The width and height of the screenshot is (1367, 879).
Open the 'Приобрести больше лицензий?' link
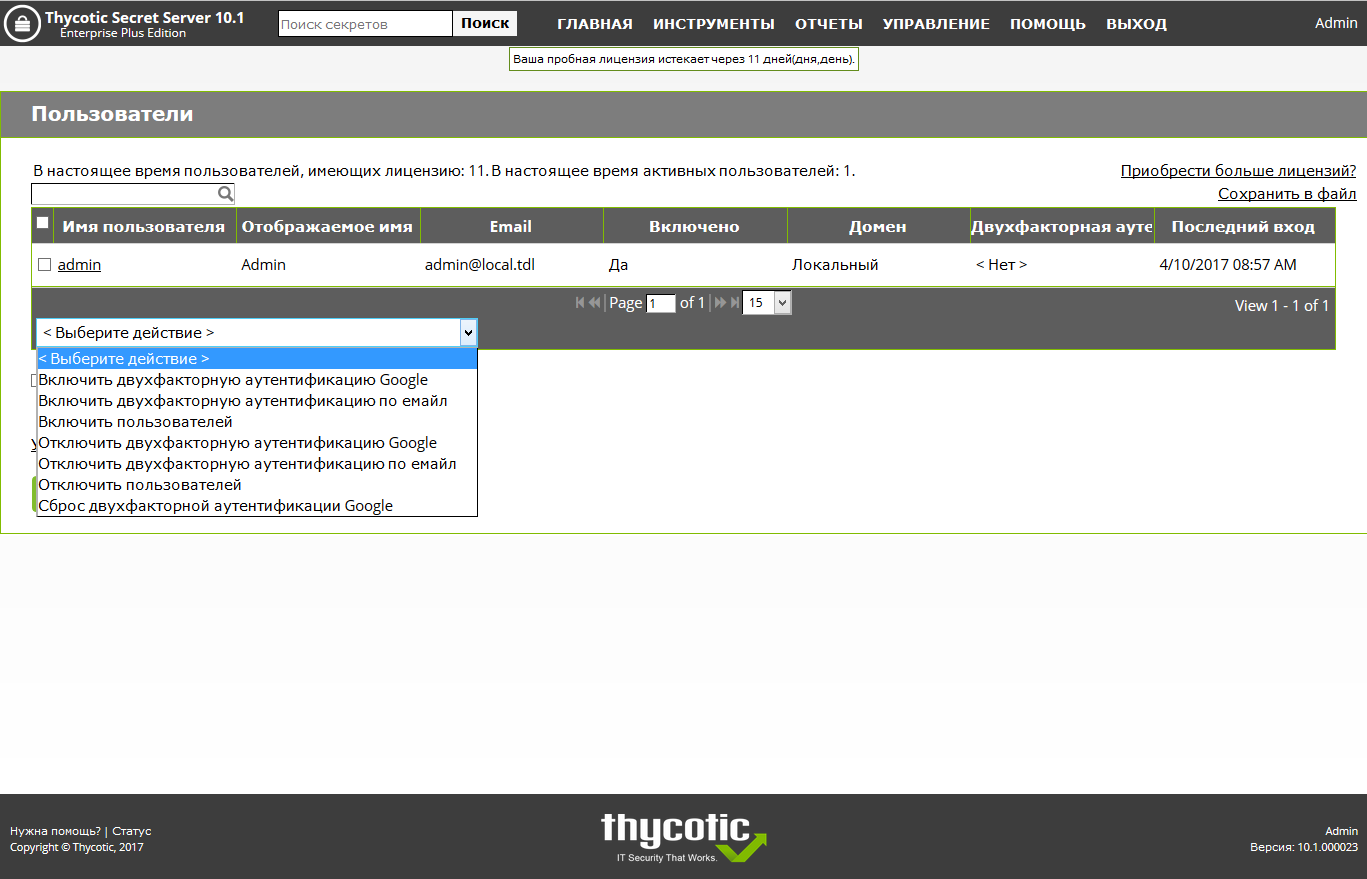pyautogui.click(x=1238, y=171)
